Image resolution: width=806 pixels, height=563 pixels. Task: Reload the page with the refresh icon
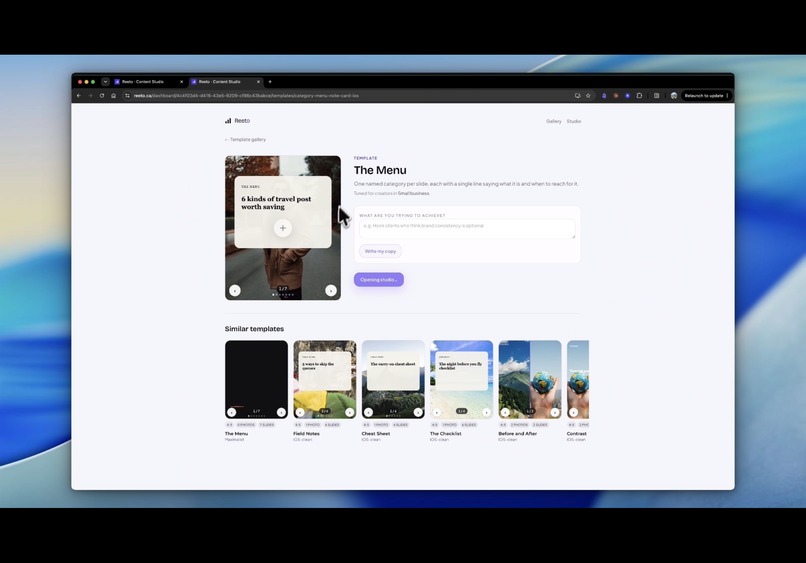tap(102, 96)
